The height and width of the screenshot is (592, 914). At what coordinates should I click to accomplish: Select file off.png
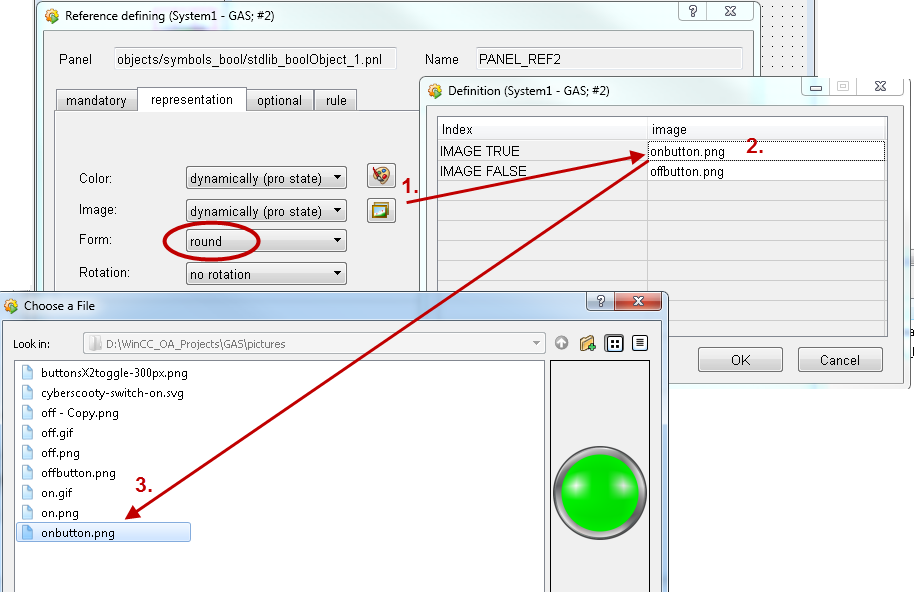pyautogui.click(x=60, y=453)
